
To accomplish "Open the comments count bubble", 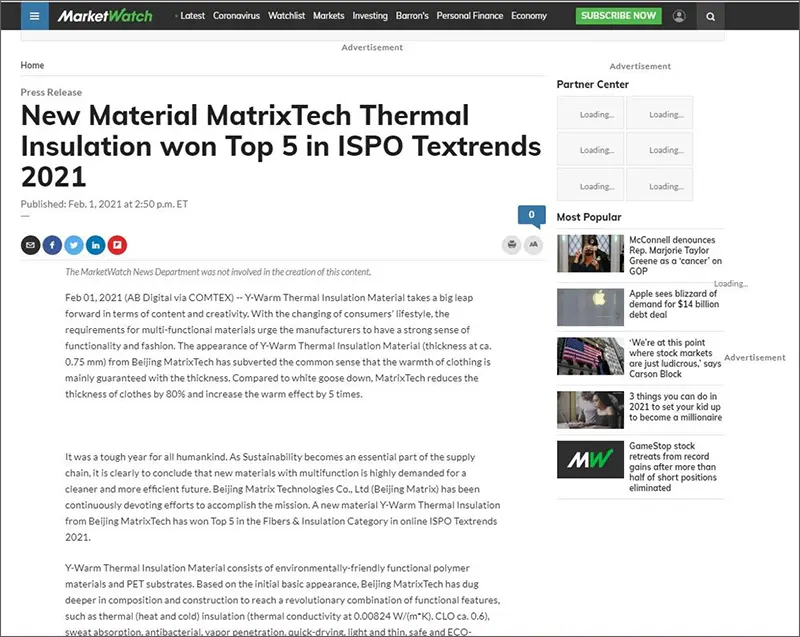I will pyautogui.click(x=530, y=215).
